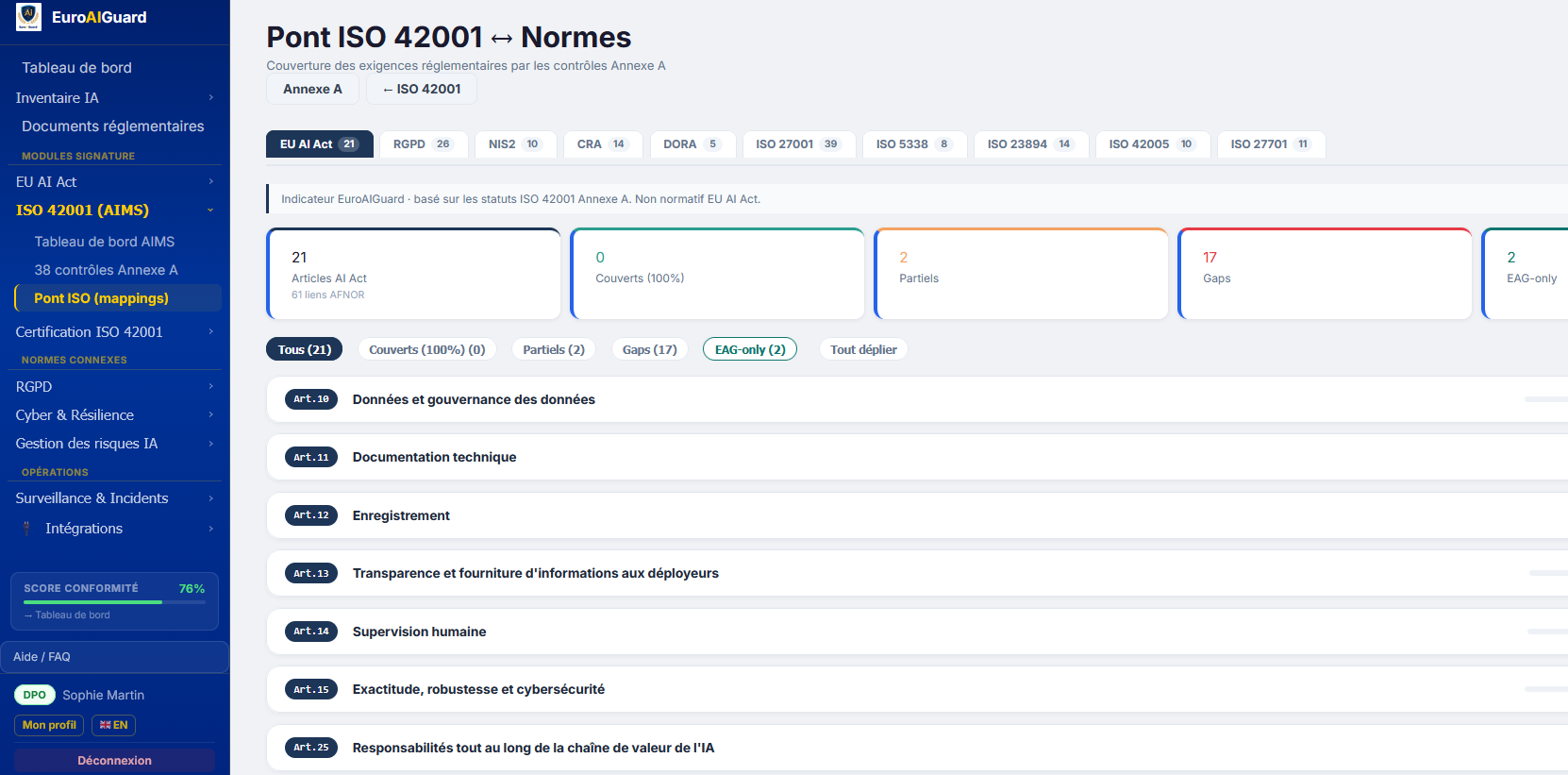The width and height of the screenshot is (1568, 775).
Task: Switch to the CRA tab
Action: pos(603,144)
